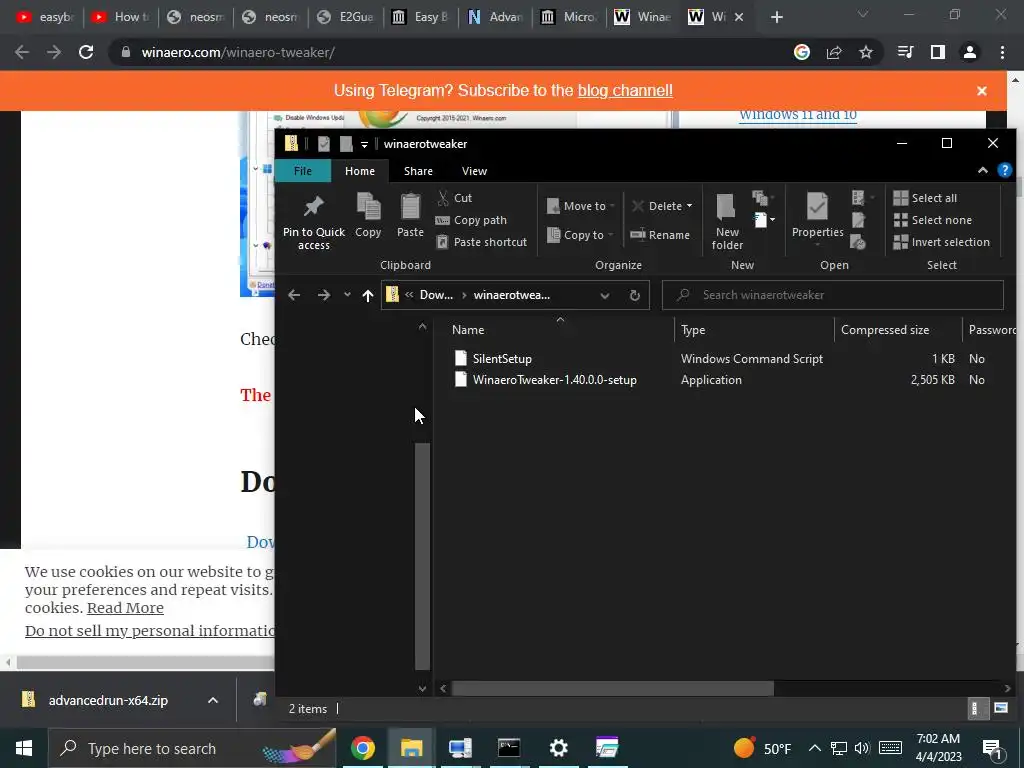Click Paste shortcut in ribbon
The image size is (1024, 768).
click(481, 242)
